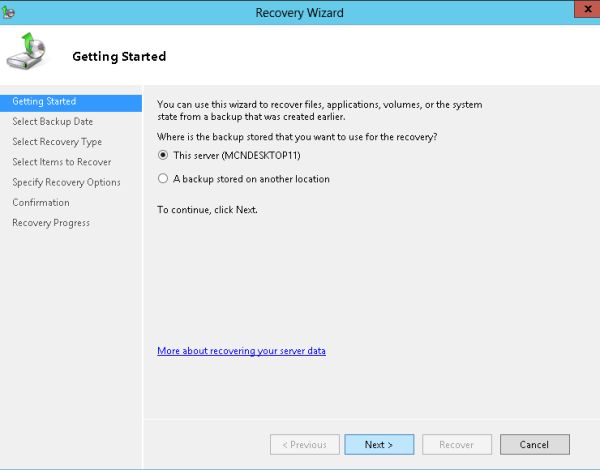600x470 pixels.
Task: Click the 'Where is the backup stored' question text
Action: 297,137
